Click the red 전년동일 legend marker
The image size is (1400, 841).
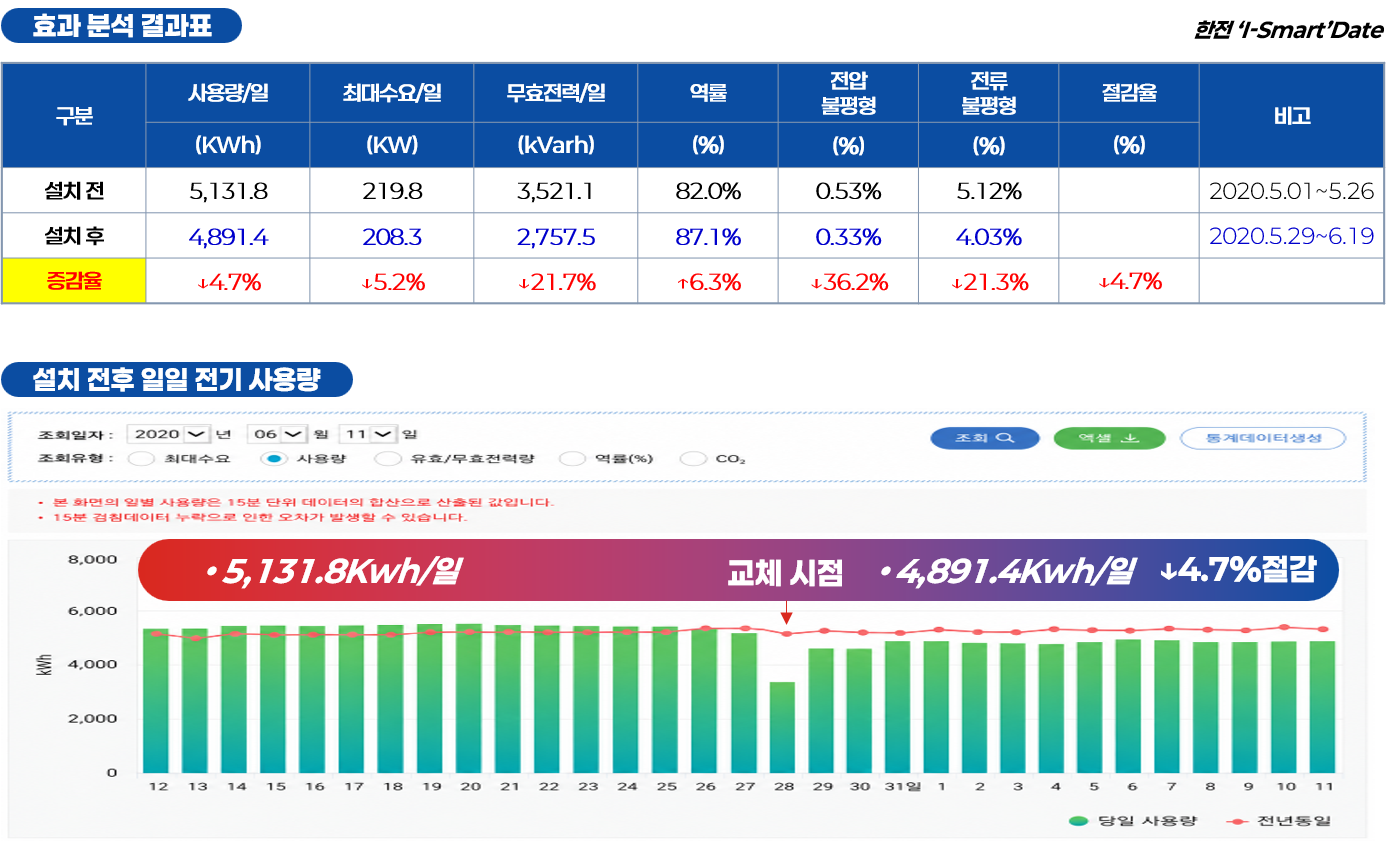point(1237,821)
